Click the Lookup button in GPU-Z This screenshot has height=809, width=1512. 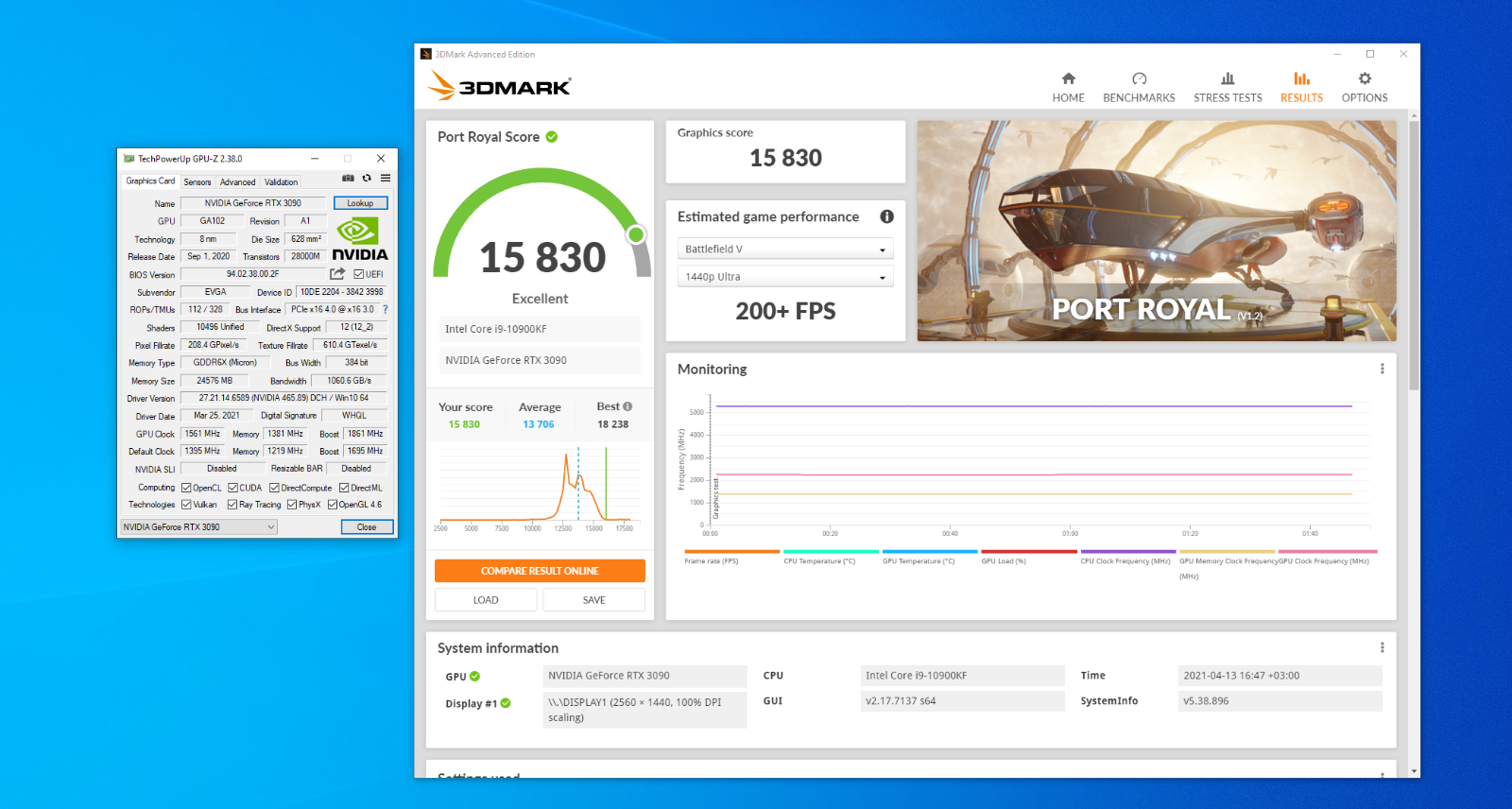(x=360, y=203)
